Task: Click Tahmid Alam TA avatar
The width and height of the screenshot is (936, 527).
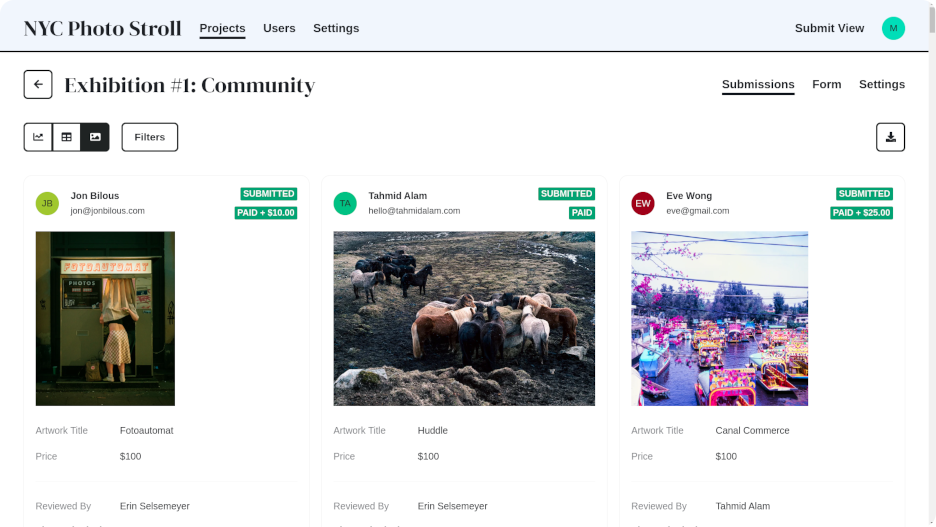Action: point(345,203)
